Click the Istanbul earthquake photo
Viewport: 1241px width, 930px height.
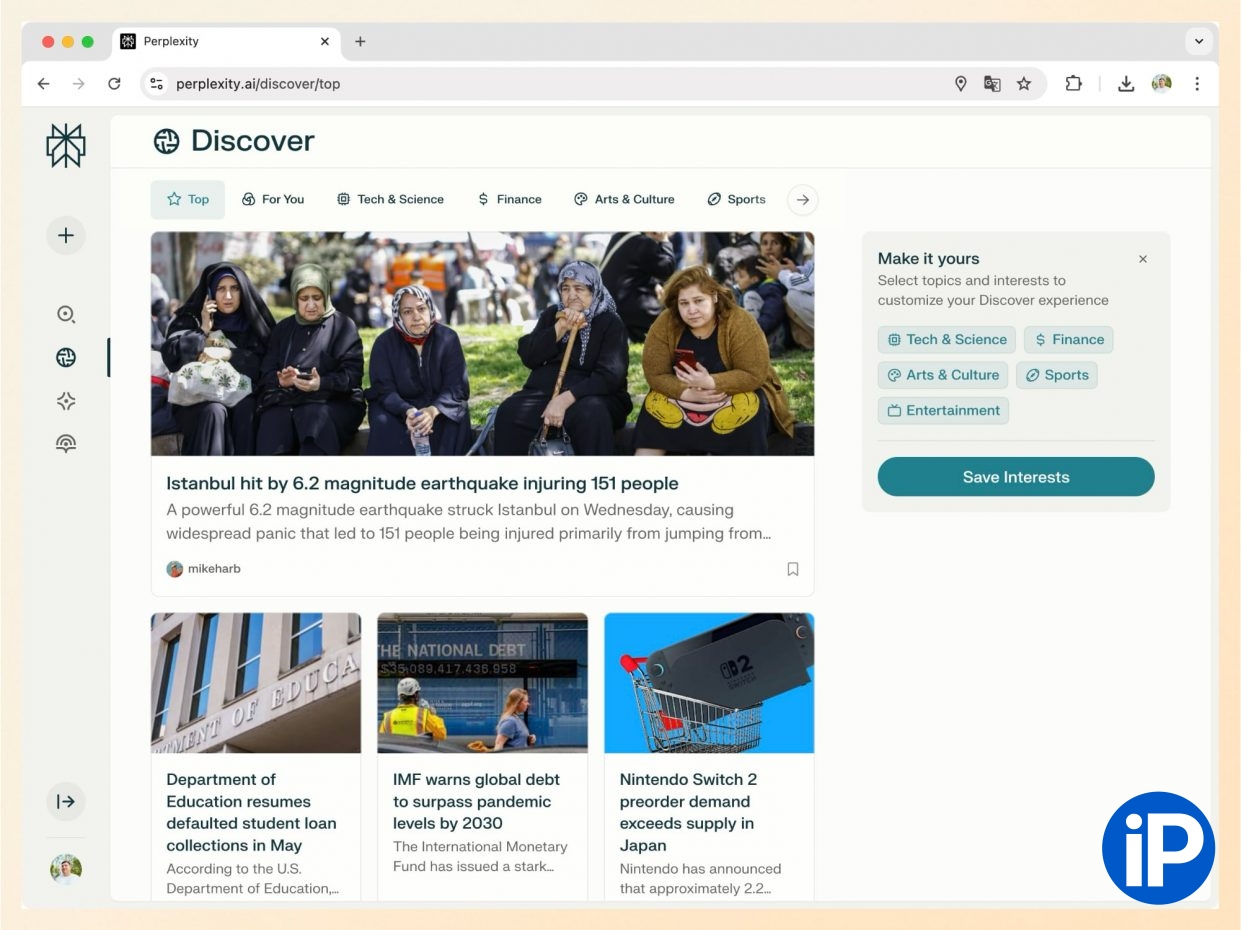pyautogui.click(x=482, y=344)
